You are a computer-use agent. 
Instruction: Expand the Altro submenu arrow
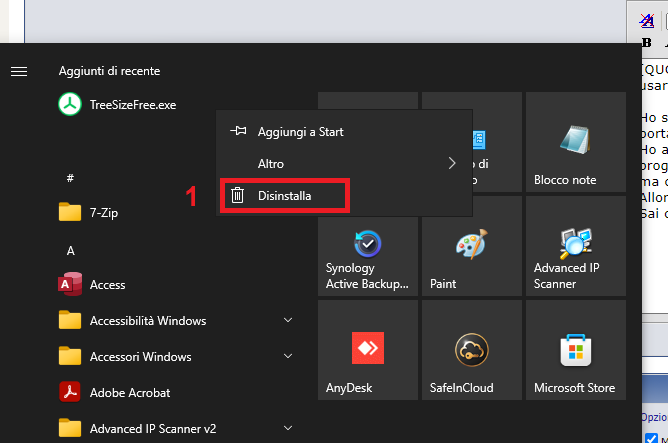pyautogui.click(x=452, y=163)
